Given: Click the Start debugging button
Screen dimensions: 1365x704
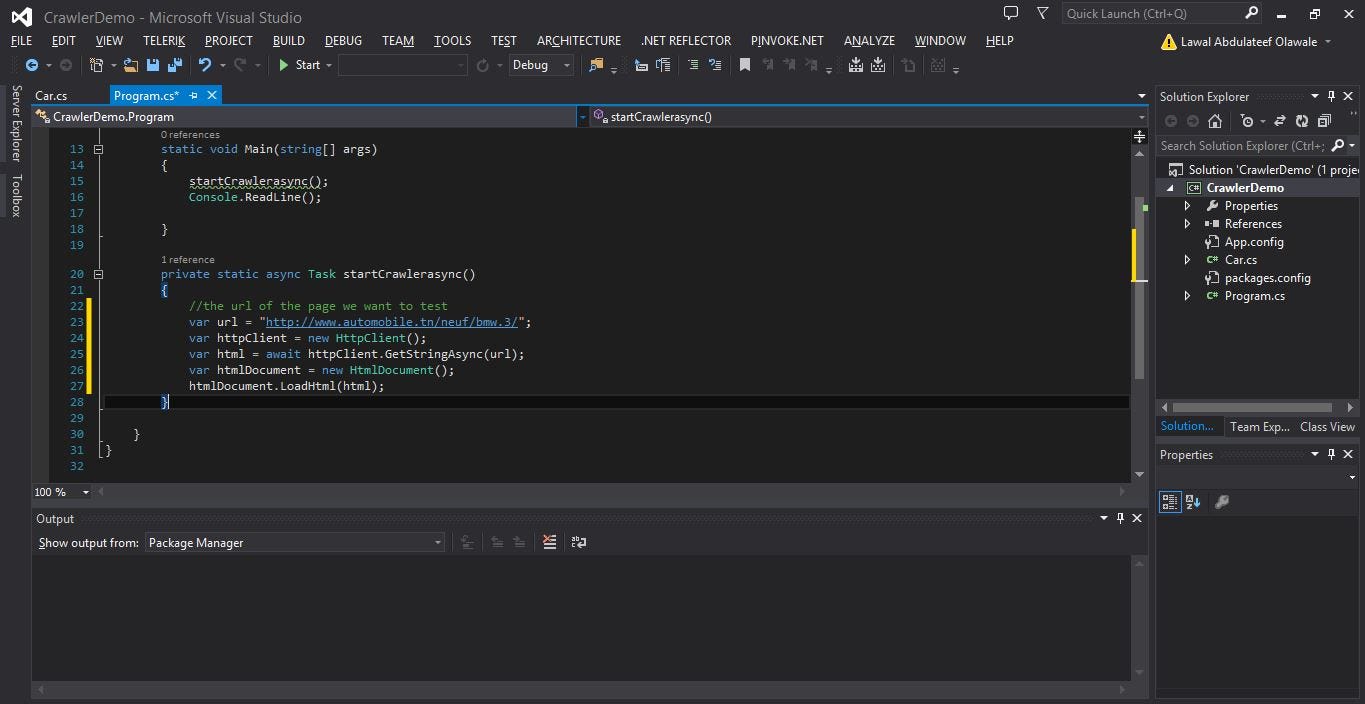Looking at the screenshot, I should click(x=298, y=65).
